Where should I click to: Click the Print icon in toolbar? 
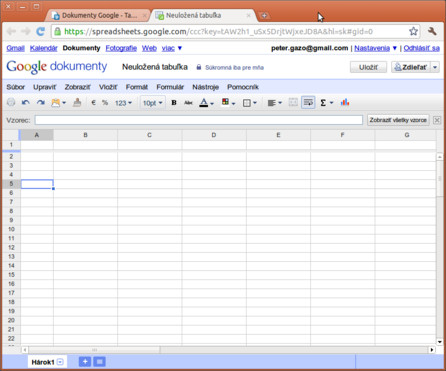tap(11, 102)
